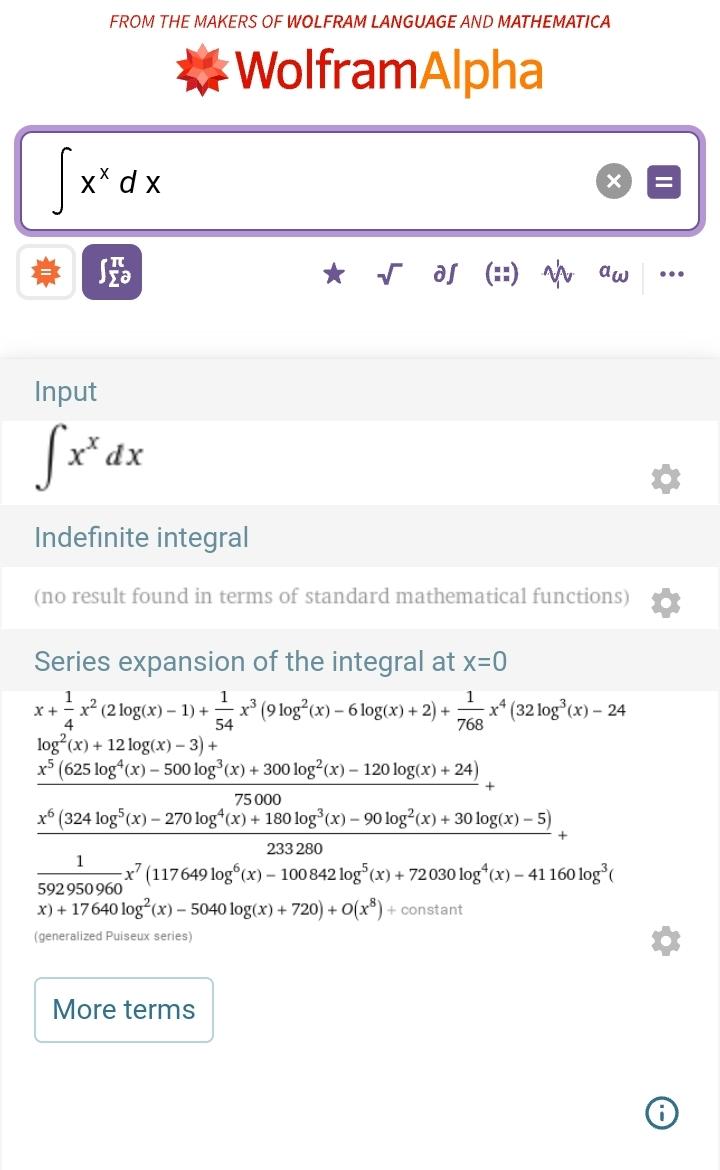Image resolution: width=720 pixels, height=1170 pixels.
Task: Clear the query using the X button
Action: point(613,181)
